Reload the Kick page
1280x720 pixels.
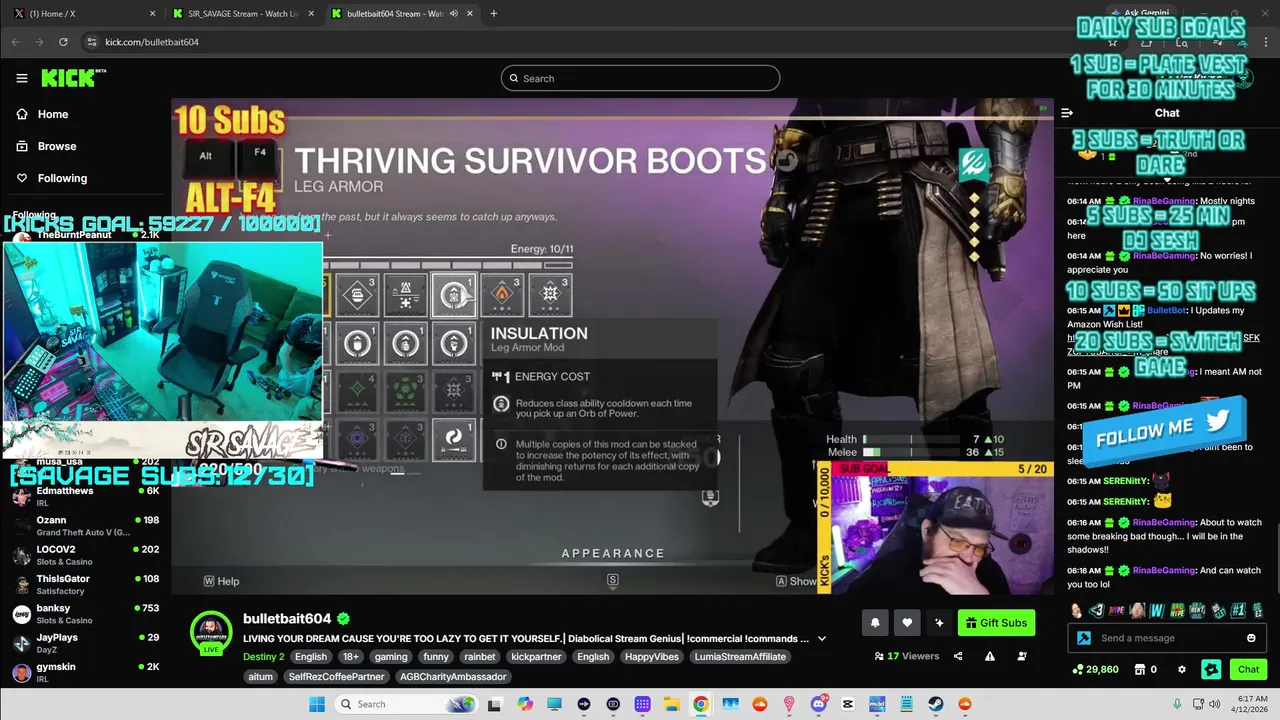coord(63,42)
